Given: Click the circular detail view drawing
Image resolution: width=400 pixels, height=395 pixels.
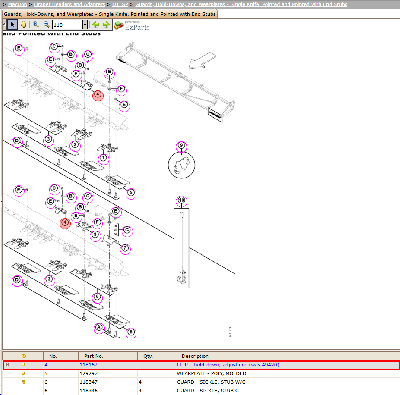Looking at the screenshot, I should pyautogui.click(x=181, y=165).
